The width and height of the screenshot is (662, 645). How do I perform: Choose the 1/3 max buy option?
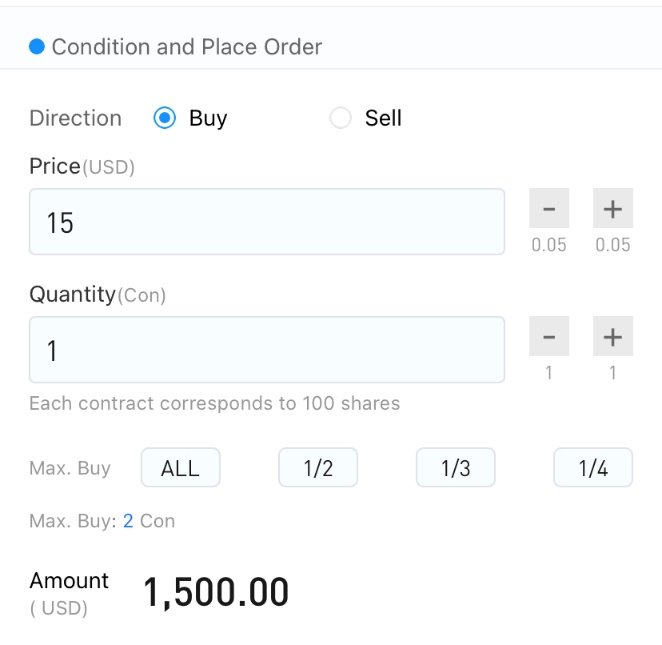coord(456,468)
